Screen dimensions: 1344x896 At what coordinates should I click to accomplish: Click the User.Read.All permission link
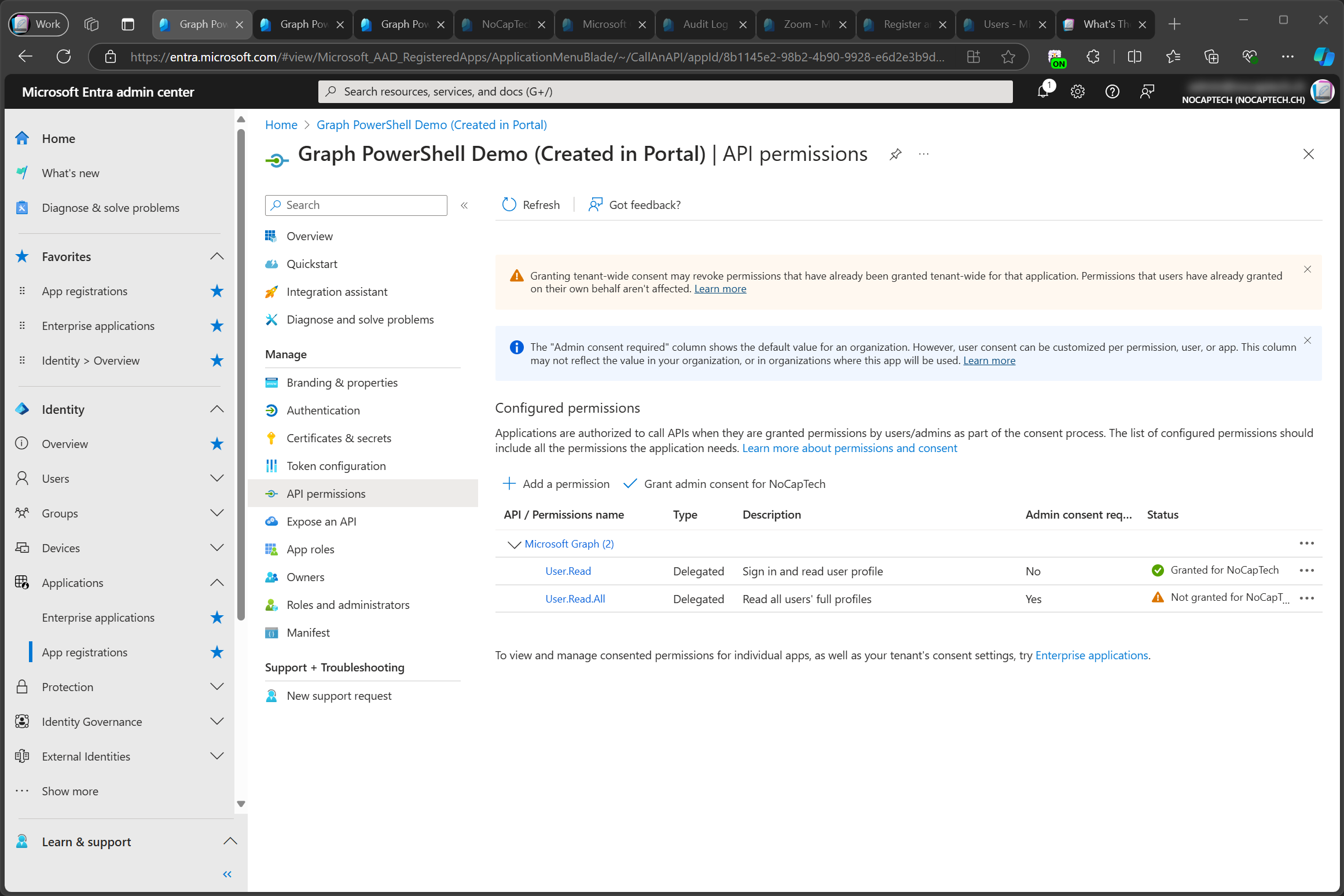point(574,598)
